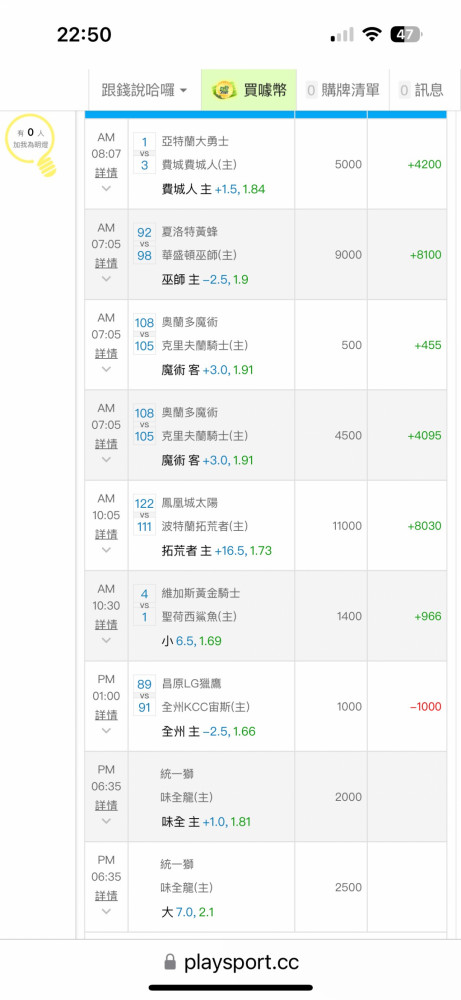Open 詳情 link for 夏洛特黃蜂 game
461x1000 pixels.
(106, 263)
